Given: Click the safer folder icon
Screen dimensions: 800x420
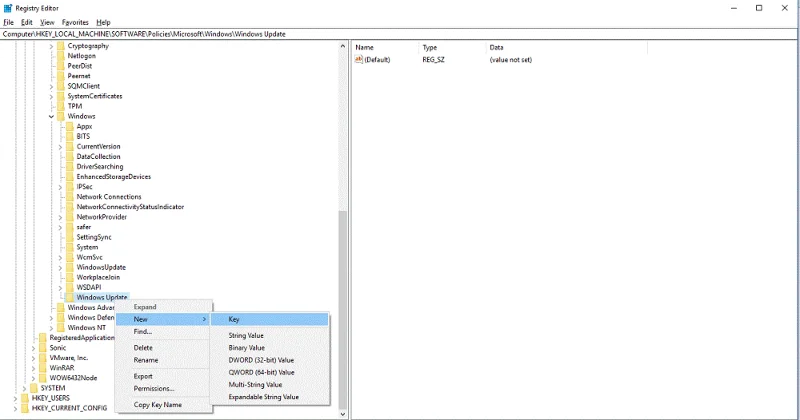Looking at the screenshot, I should [x=70, y=227].
